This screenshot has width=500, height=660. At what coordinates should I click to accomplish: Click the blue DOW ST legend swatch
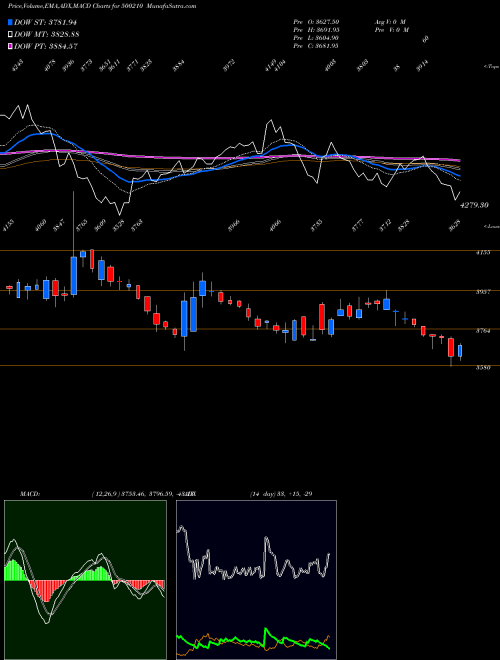click(x=10, y=22)
